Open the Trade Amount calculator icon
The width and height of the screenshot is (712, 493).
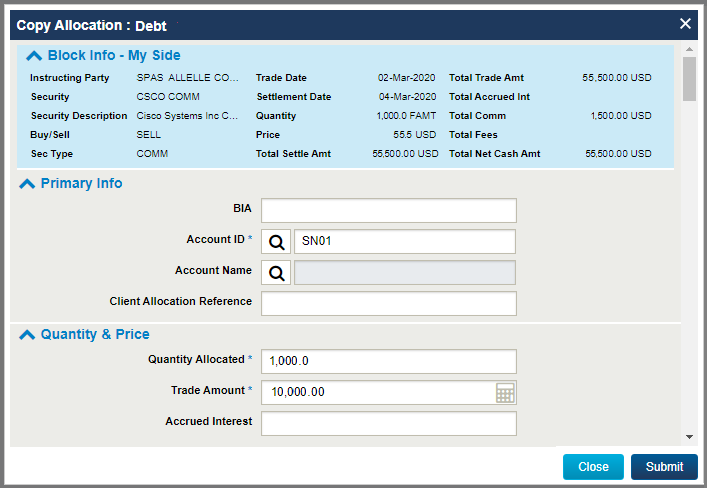pos(505,393)
